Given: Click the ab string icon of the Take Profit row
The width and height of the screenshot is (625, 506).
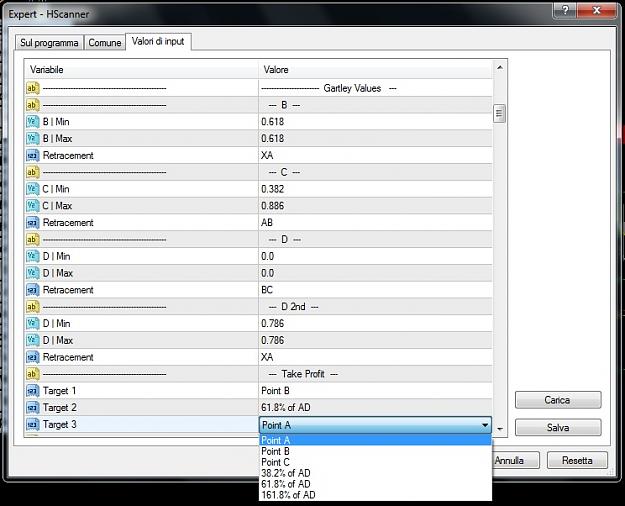Looking at the screenshot, I should click(33, 374).
